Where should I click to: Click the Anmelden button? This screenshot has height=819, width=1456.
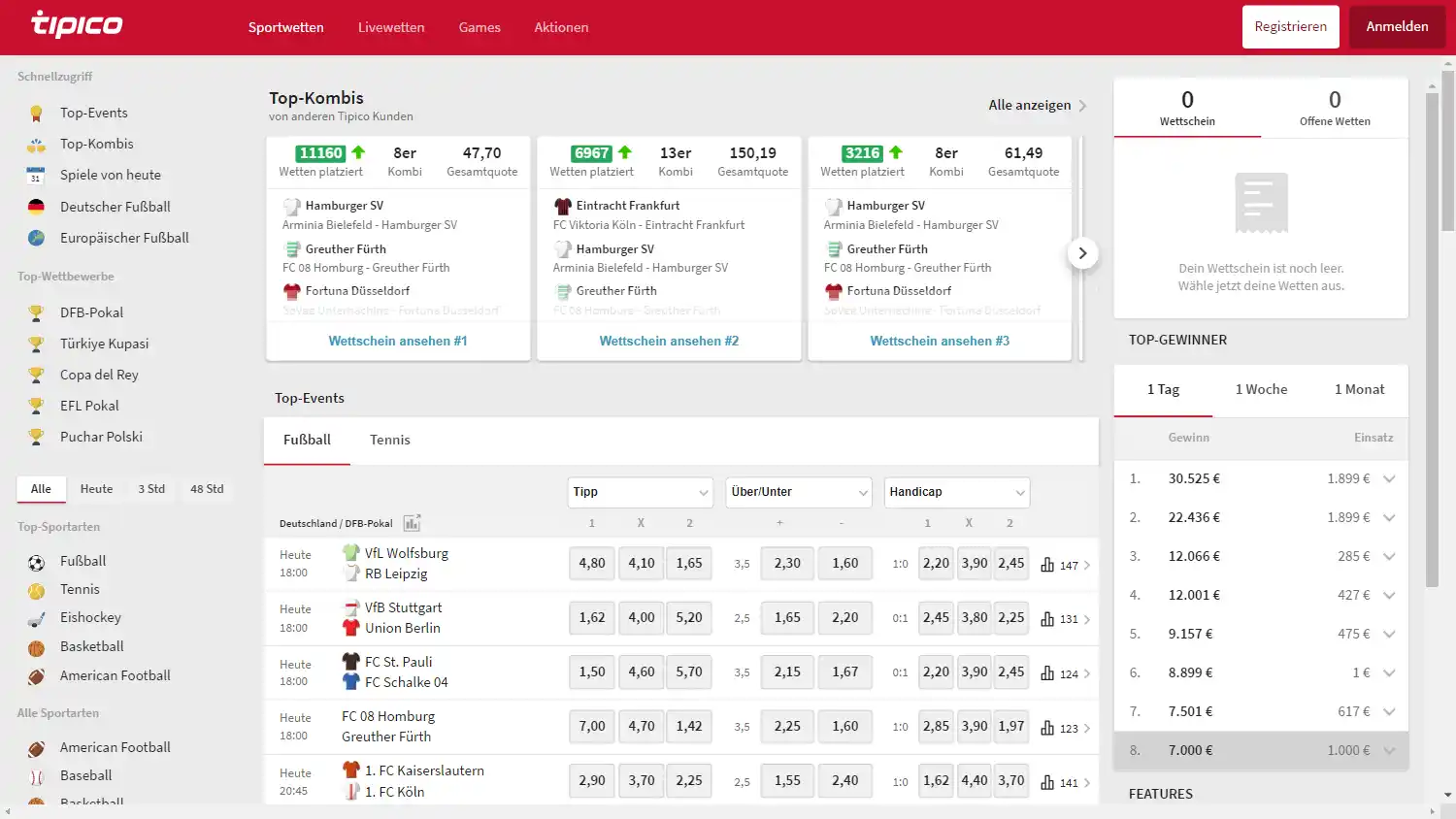click(x=1397, y=26)
